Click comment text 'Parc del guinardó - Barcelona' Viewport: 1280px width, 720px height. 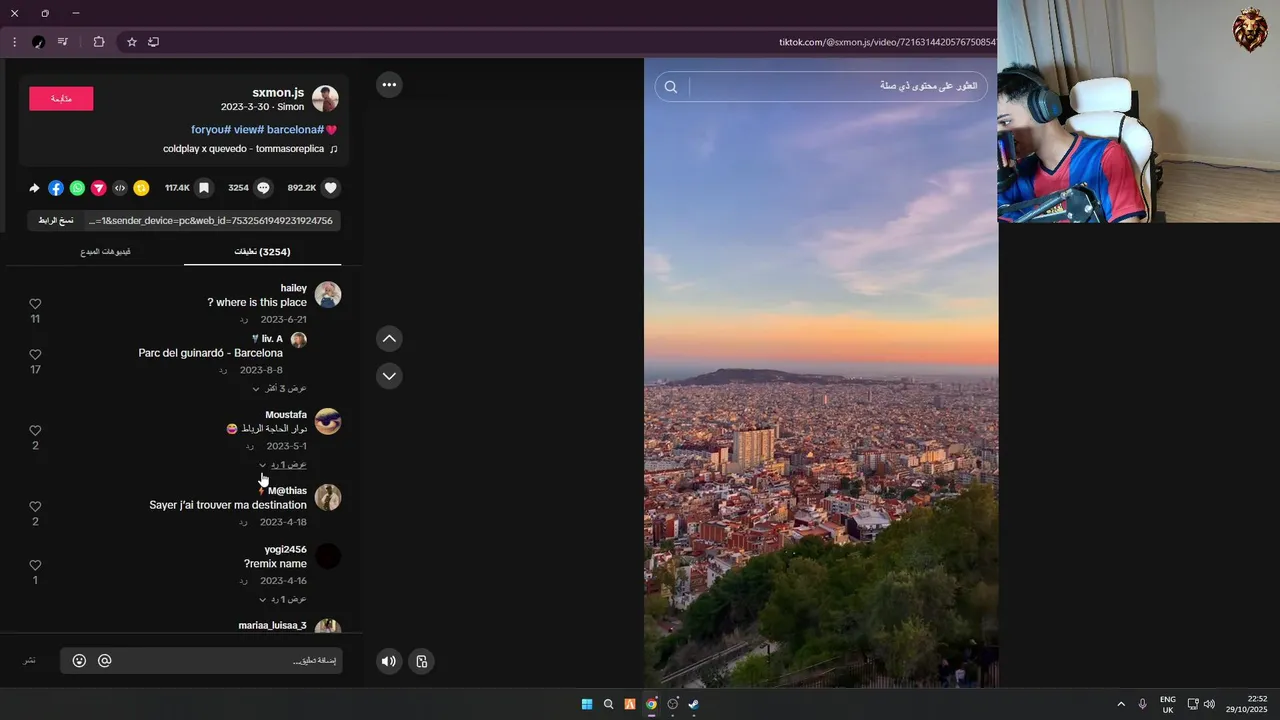tap(211, 353)
